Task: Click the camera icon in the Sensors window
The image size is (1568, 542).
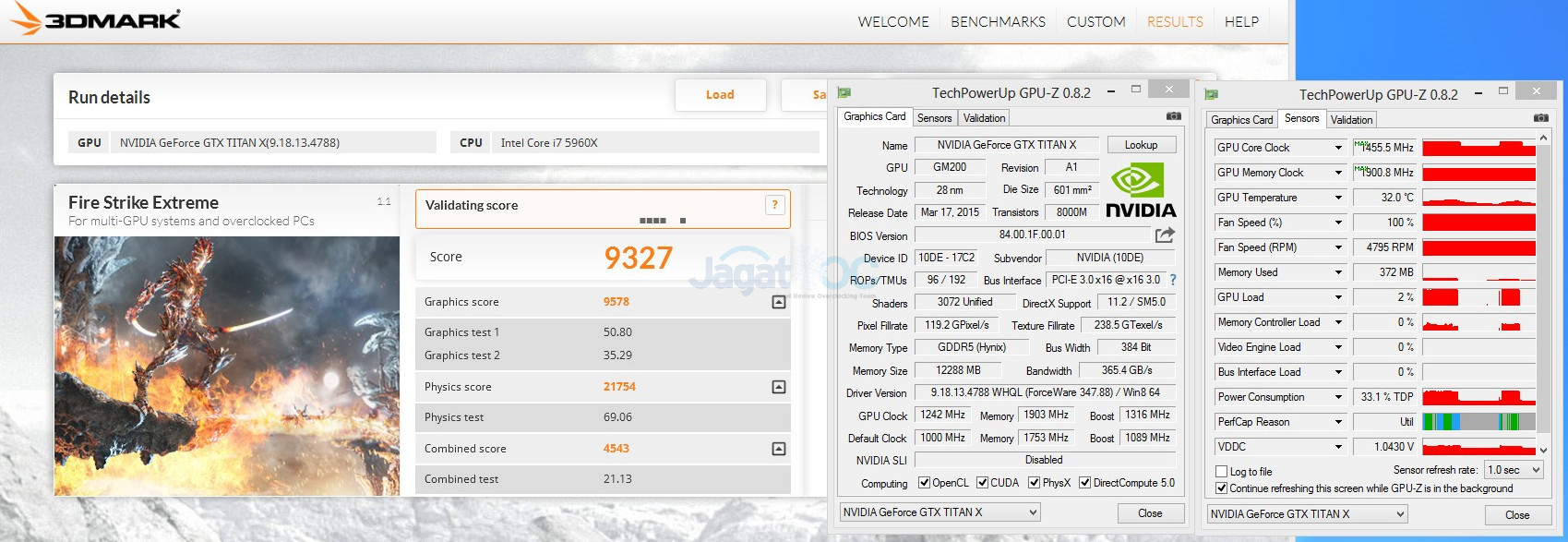Action: tap(1540, 118)
